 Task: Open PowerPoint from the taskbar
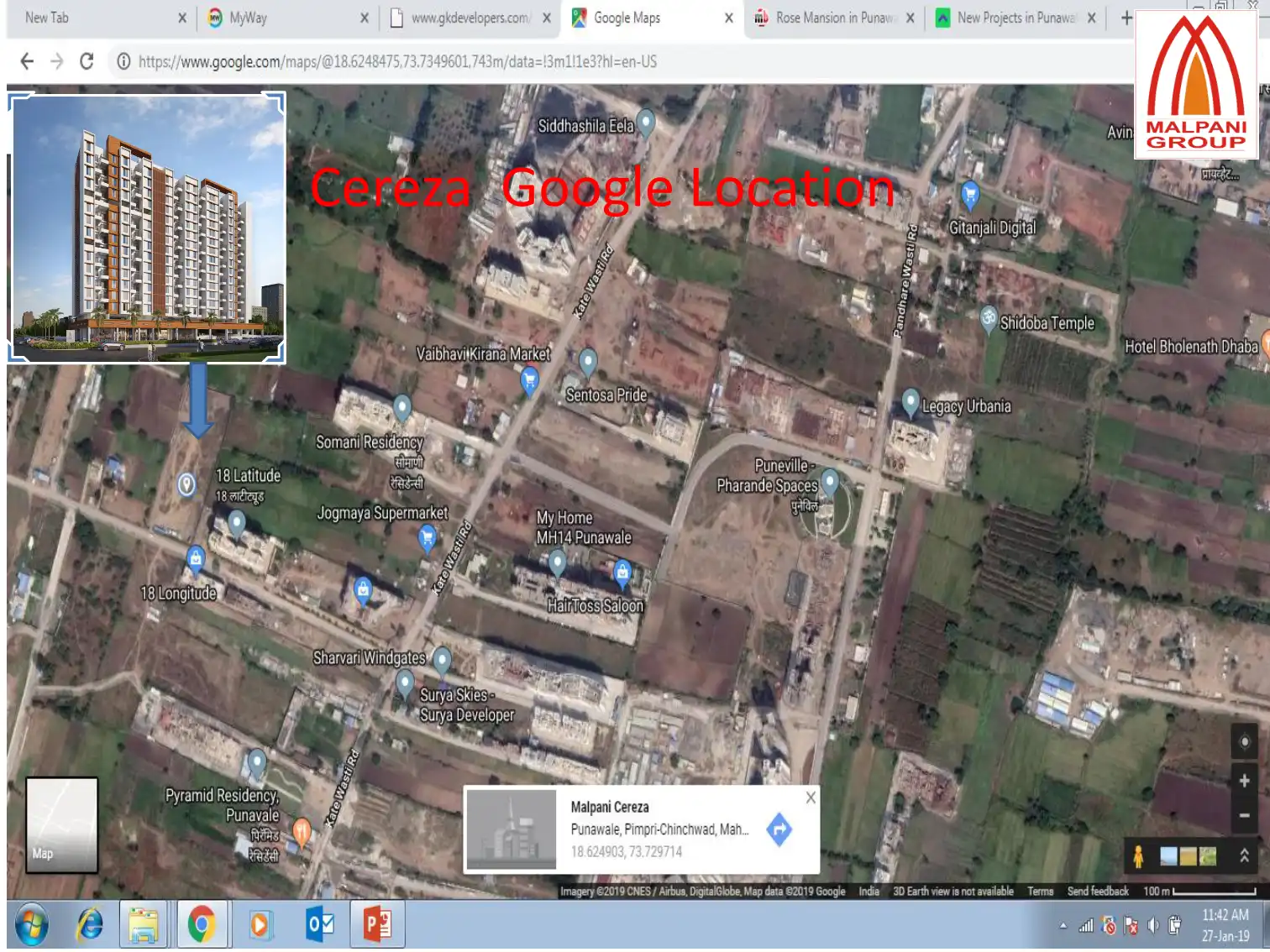click(x=377, y=925)
